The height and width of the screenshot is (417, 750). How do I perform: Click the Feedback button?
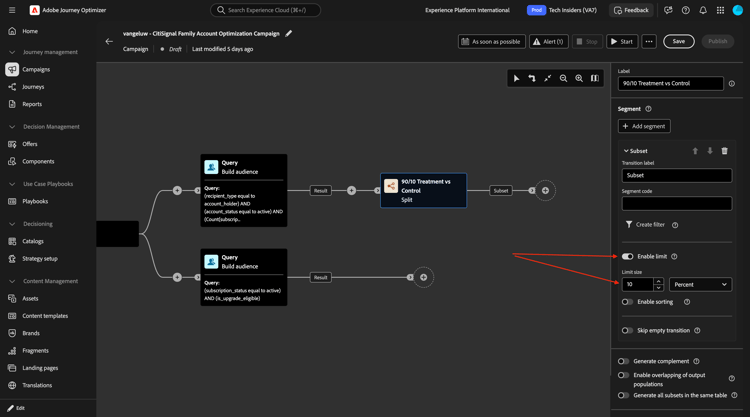(x=631, y=10)
